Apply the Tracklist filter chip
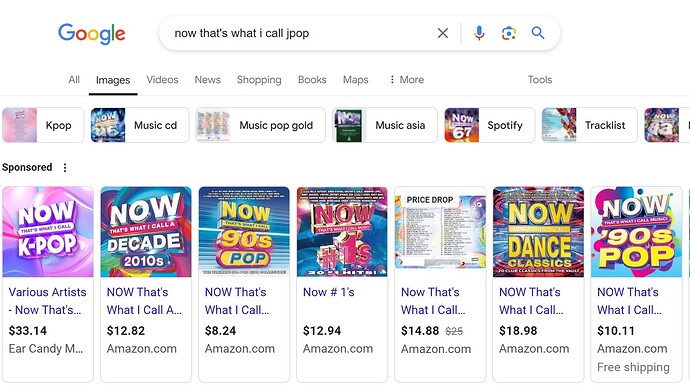Screen dimensions: 690x392 589,125
